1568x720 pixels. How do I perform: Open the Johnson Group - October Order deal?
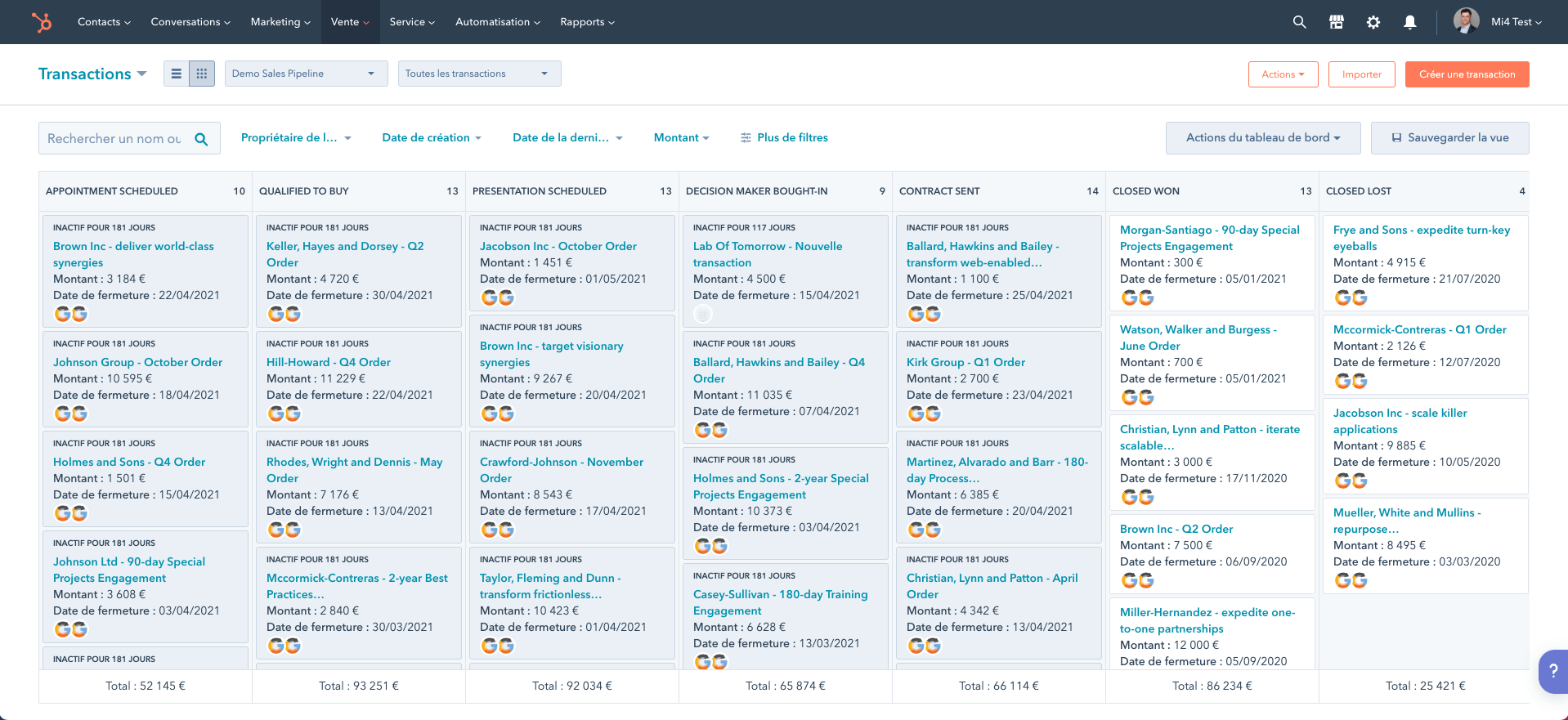pyautogui.click(x=137, y=362)
